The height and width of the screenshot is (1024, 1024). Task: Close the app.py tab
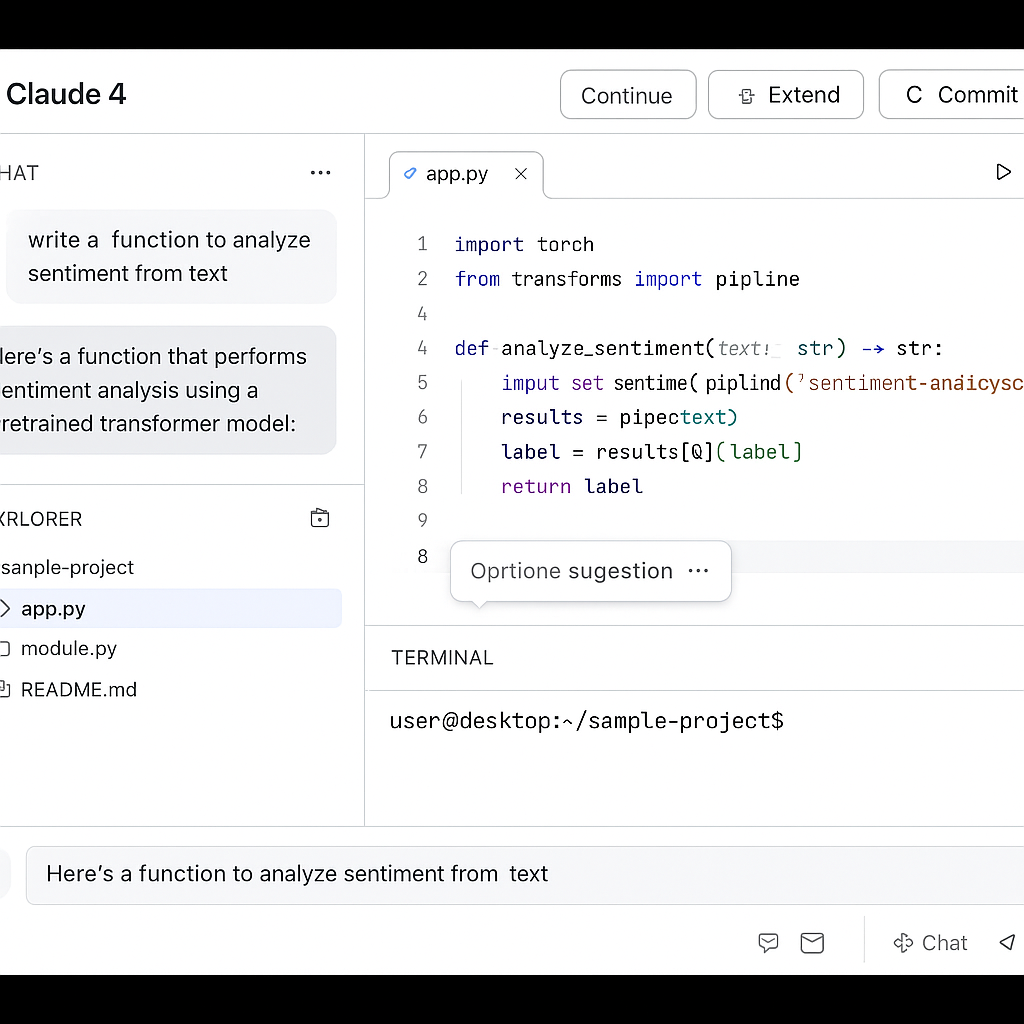point(520,174)
